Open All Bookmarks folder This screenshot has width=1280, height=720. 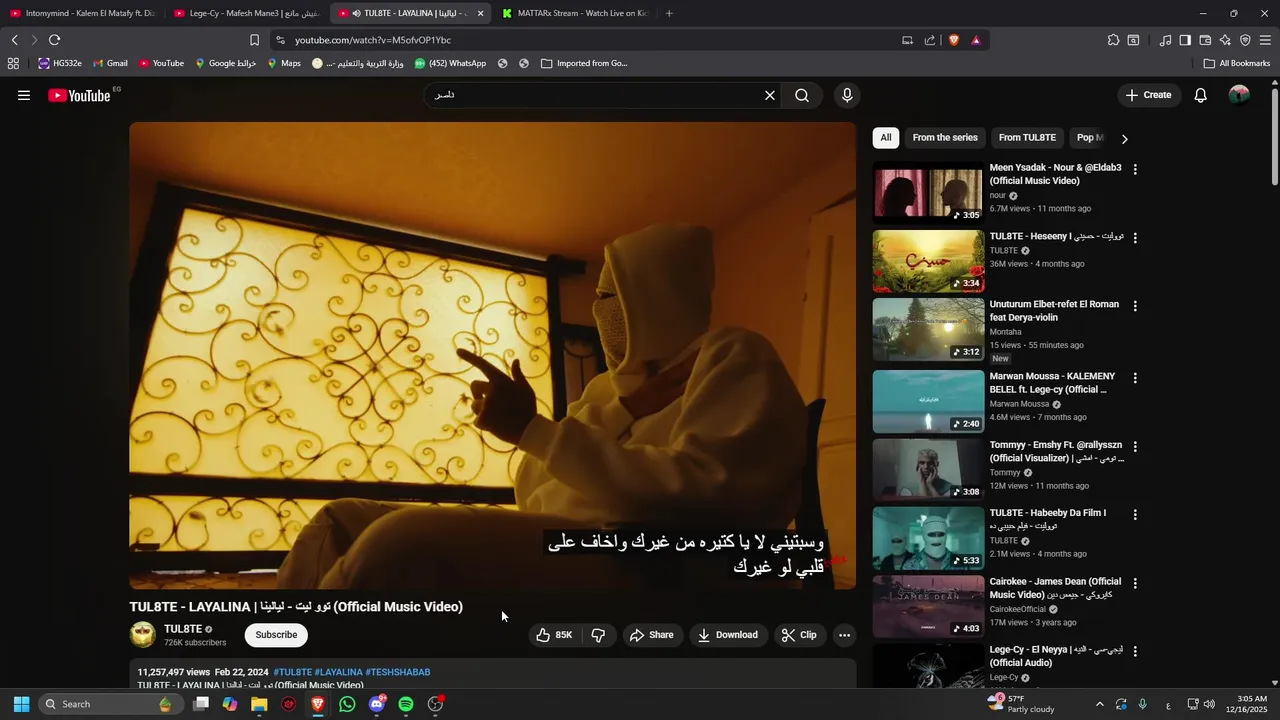coord(1237,63)
